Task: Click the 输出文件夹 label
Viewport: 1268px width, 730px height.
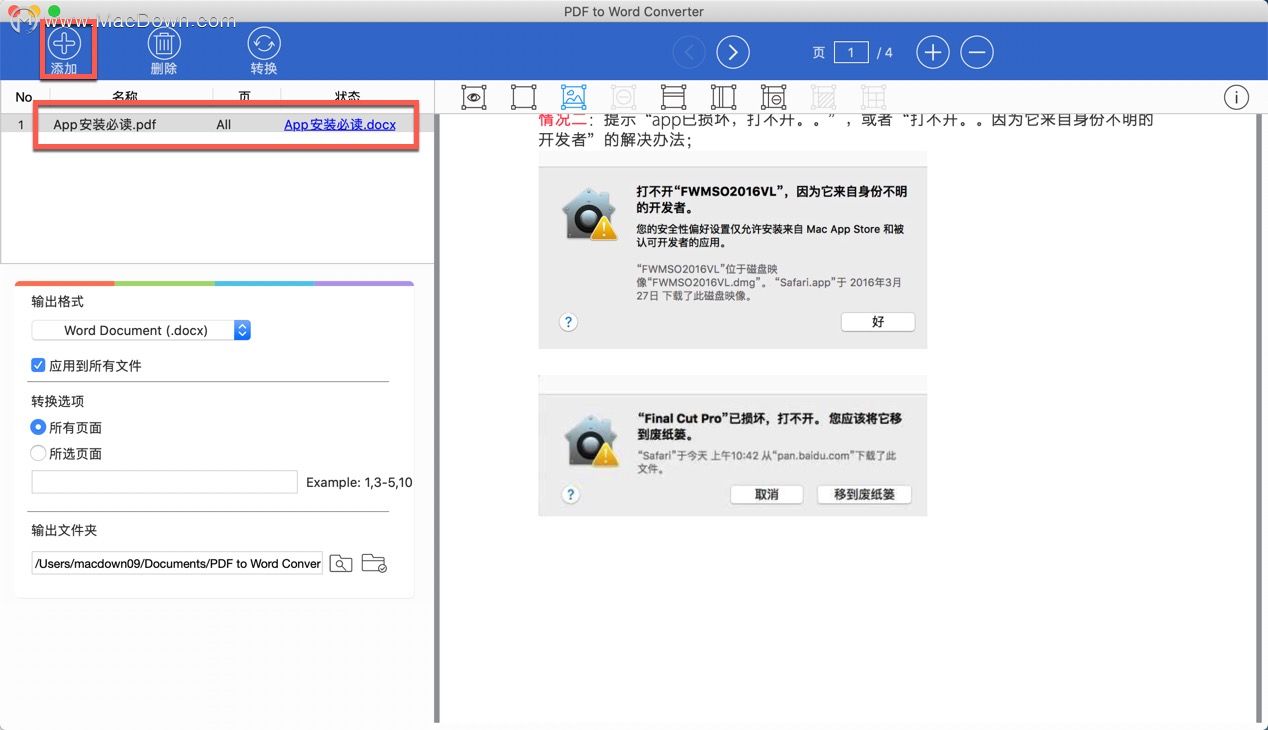Action: pos(64,530)
